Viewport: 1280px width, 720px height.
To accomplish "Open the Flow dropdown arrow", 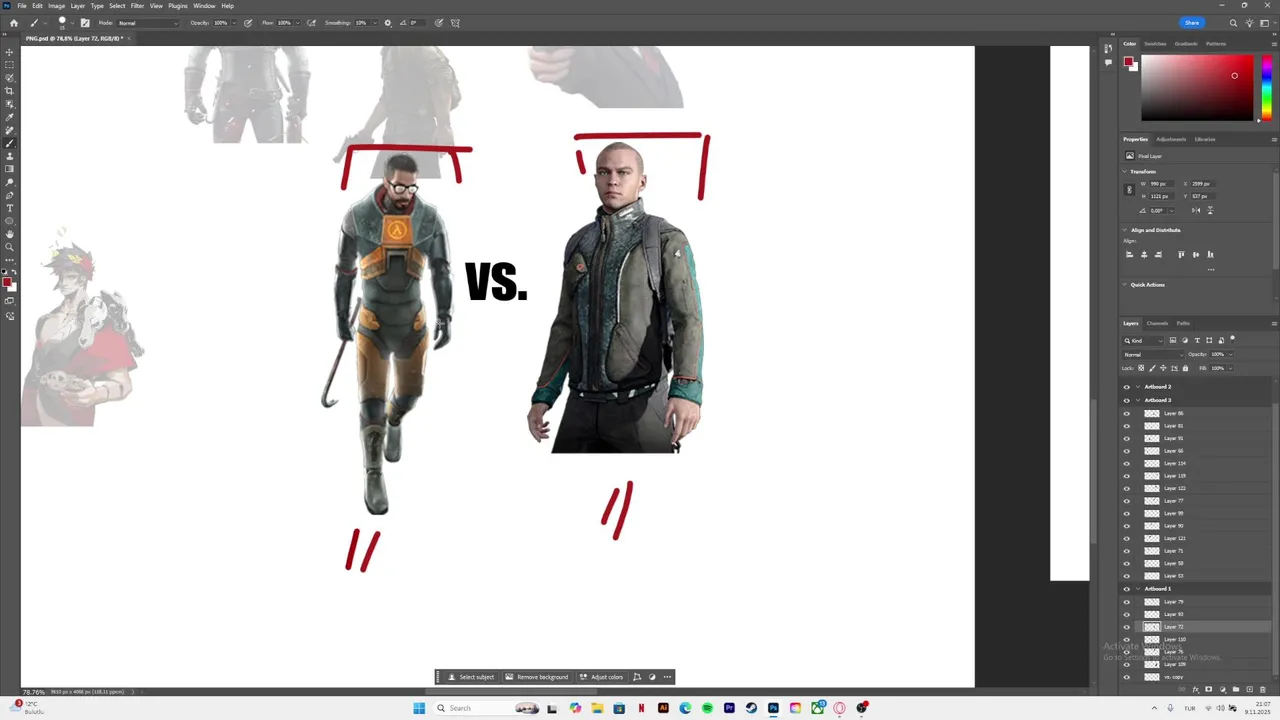I will click(296, 23).
